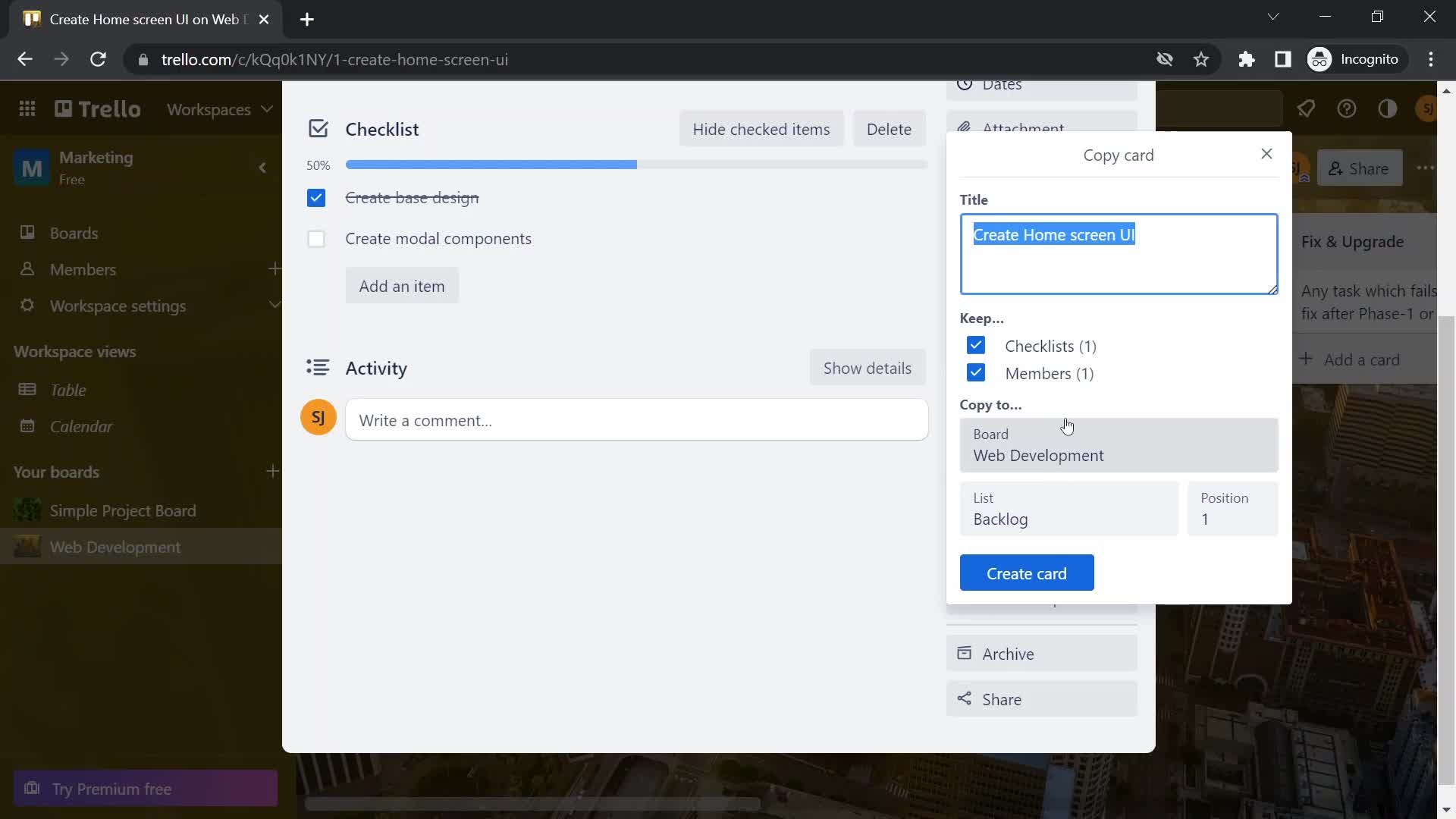The width and height of the screenshot is (1456, 819).
Task: Click the board Share button
Action: tap(1360, 168)
